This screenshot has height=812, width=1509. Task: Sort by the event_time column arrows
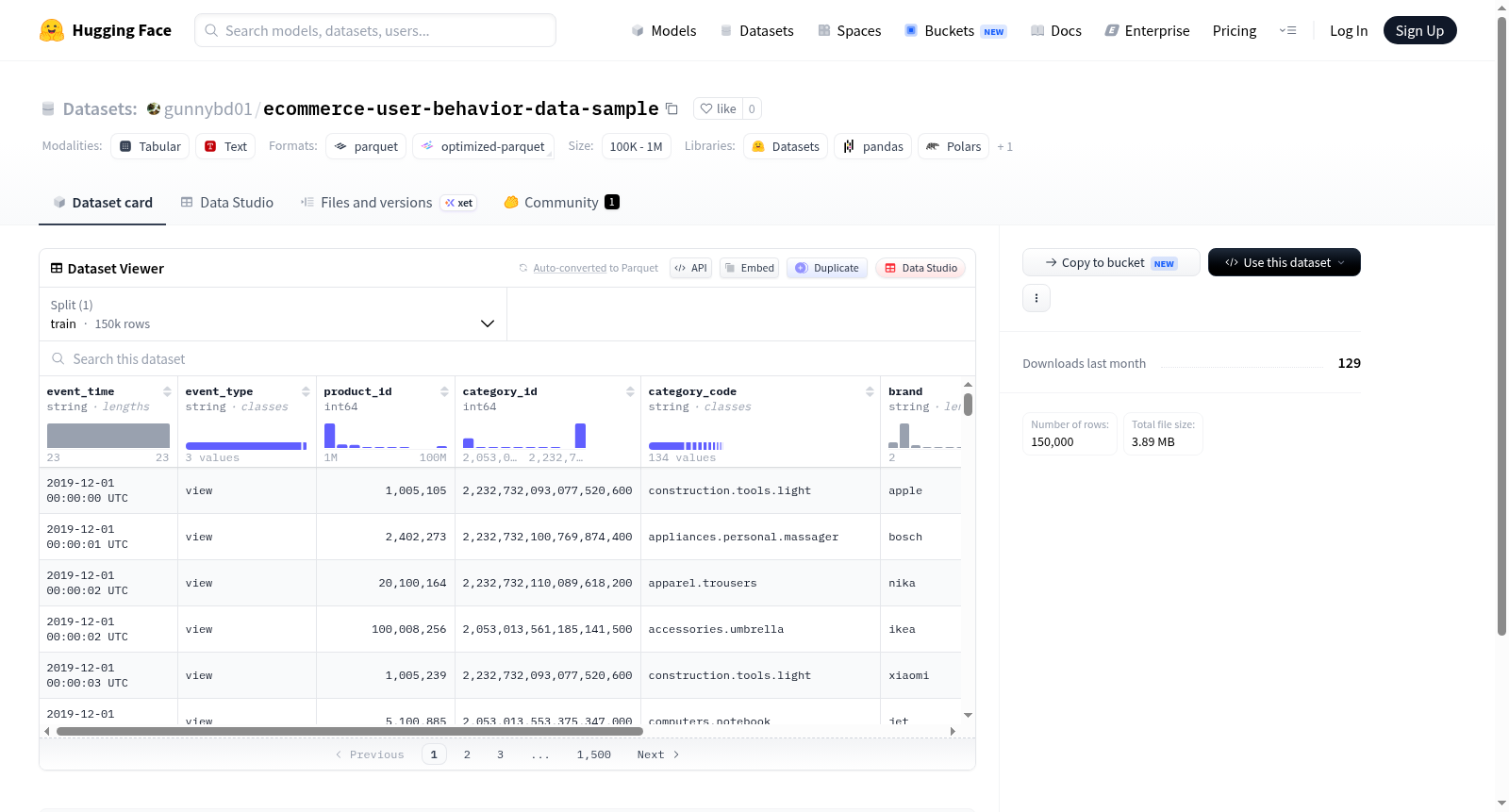coord(167,391)
